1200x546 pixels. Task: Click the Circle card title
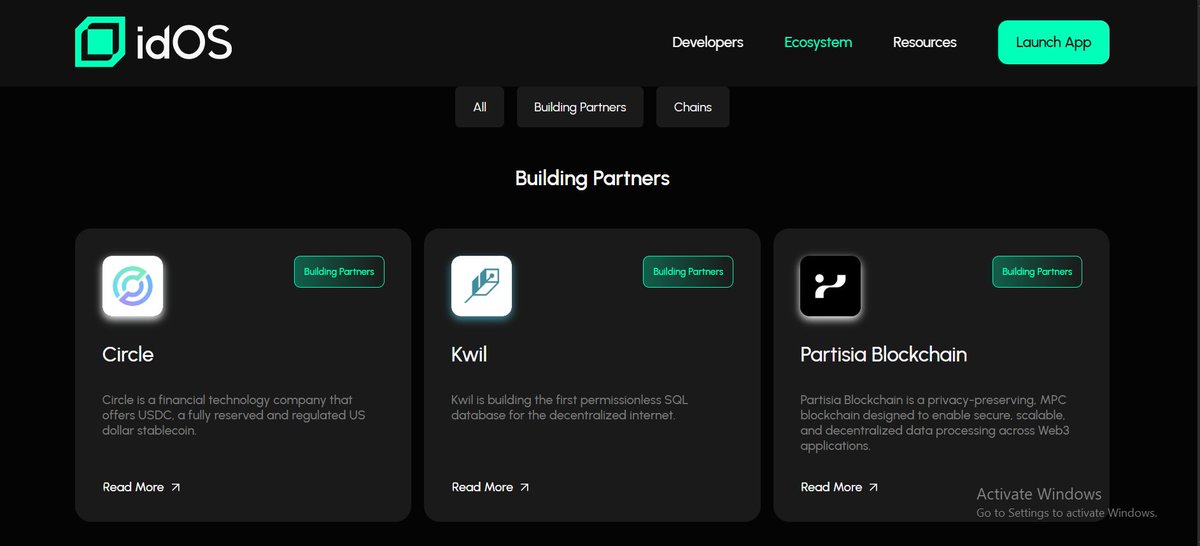tap(128, 354)
